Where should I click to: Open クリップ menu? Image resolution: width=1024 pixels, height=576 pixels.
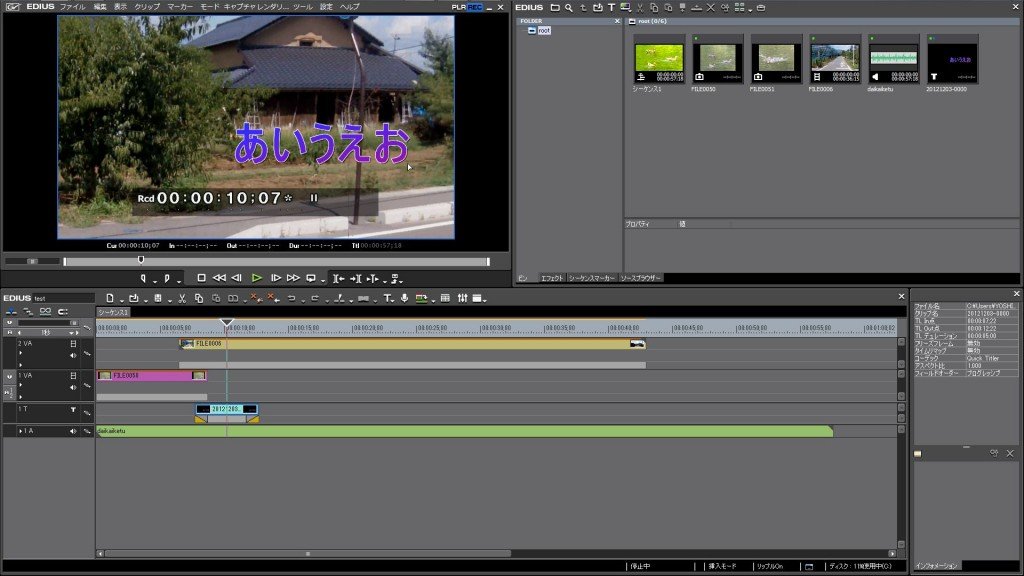(x=147, y=7)
